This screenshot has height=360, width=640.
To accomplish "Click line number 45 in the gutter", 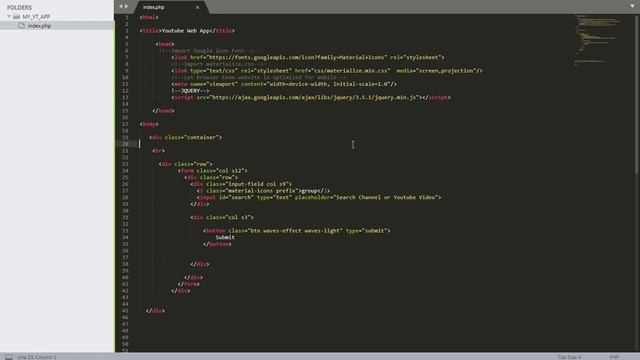I will (125, 311).
